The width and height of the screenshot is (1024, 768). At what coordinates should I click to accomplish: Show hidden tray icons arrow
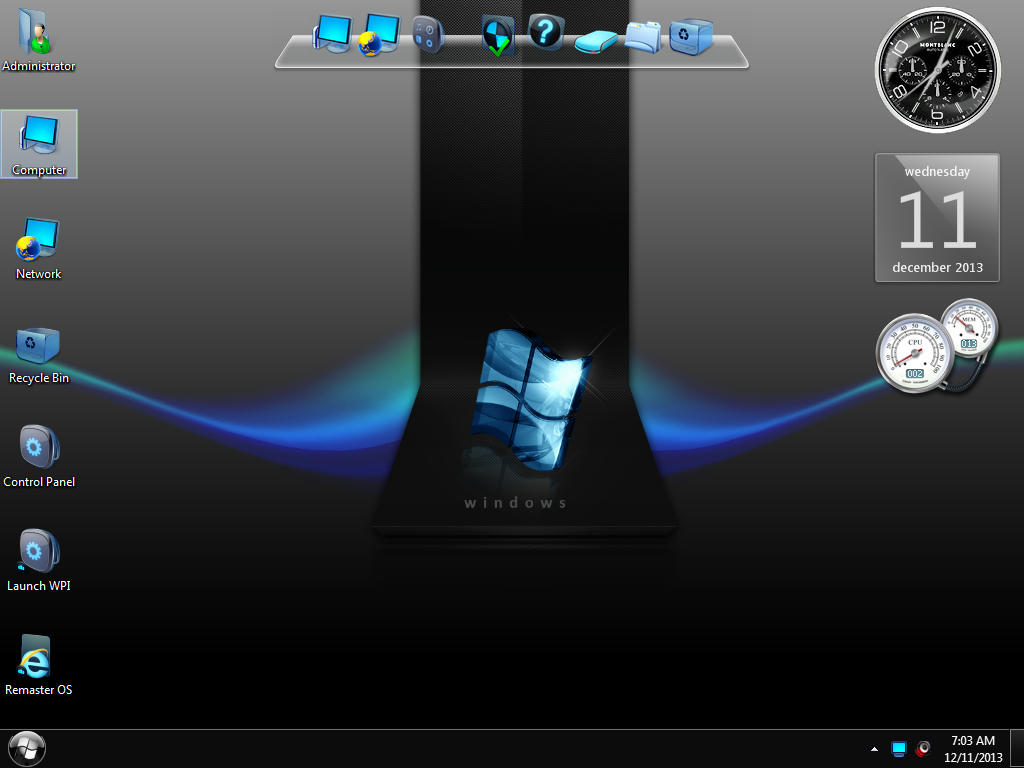click(x=874, y=748)
